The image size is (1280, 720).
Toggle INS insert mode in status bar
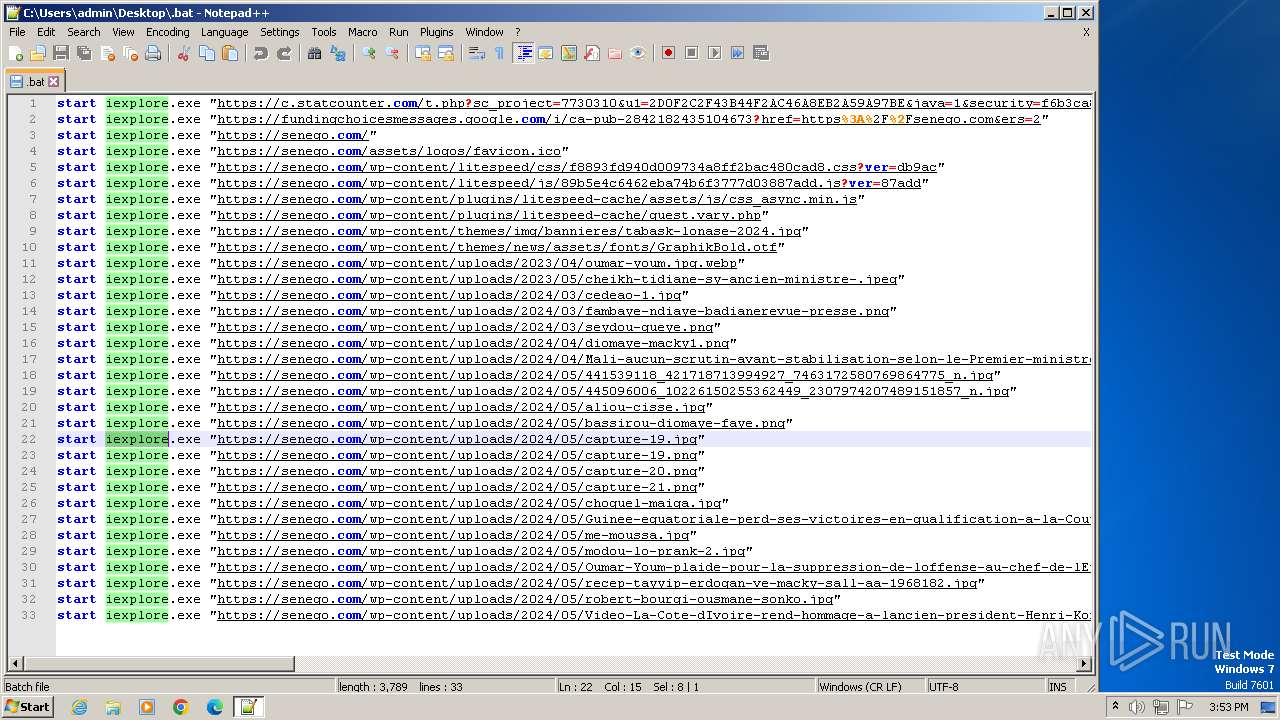coord(1057,686)
